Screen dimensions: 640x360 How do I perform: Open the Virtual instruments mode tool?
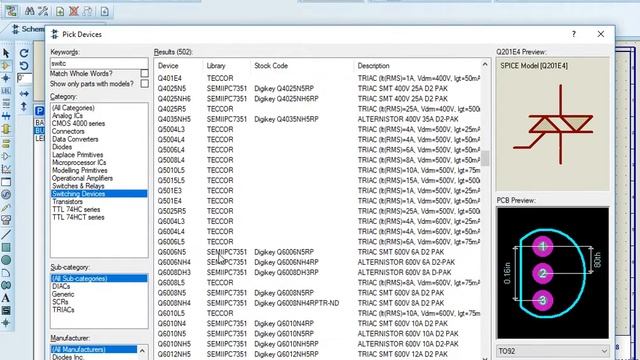click(6, 220)
